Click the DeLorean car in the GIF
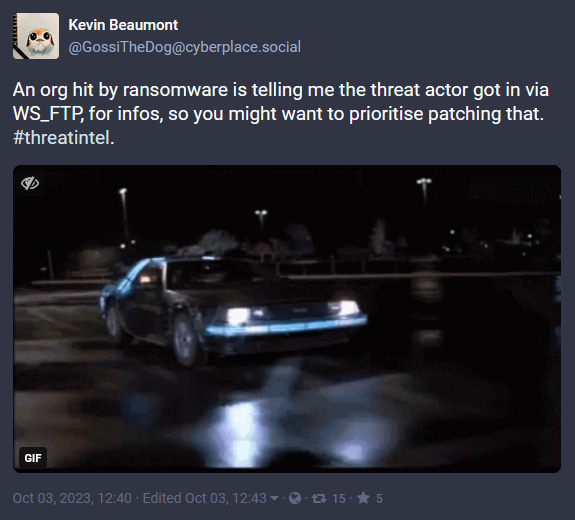Image resolution: width=575 pixels, height=520 pixels. pos(233,310)
